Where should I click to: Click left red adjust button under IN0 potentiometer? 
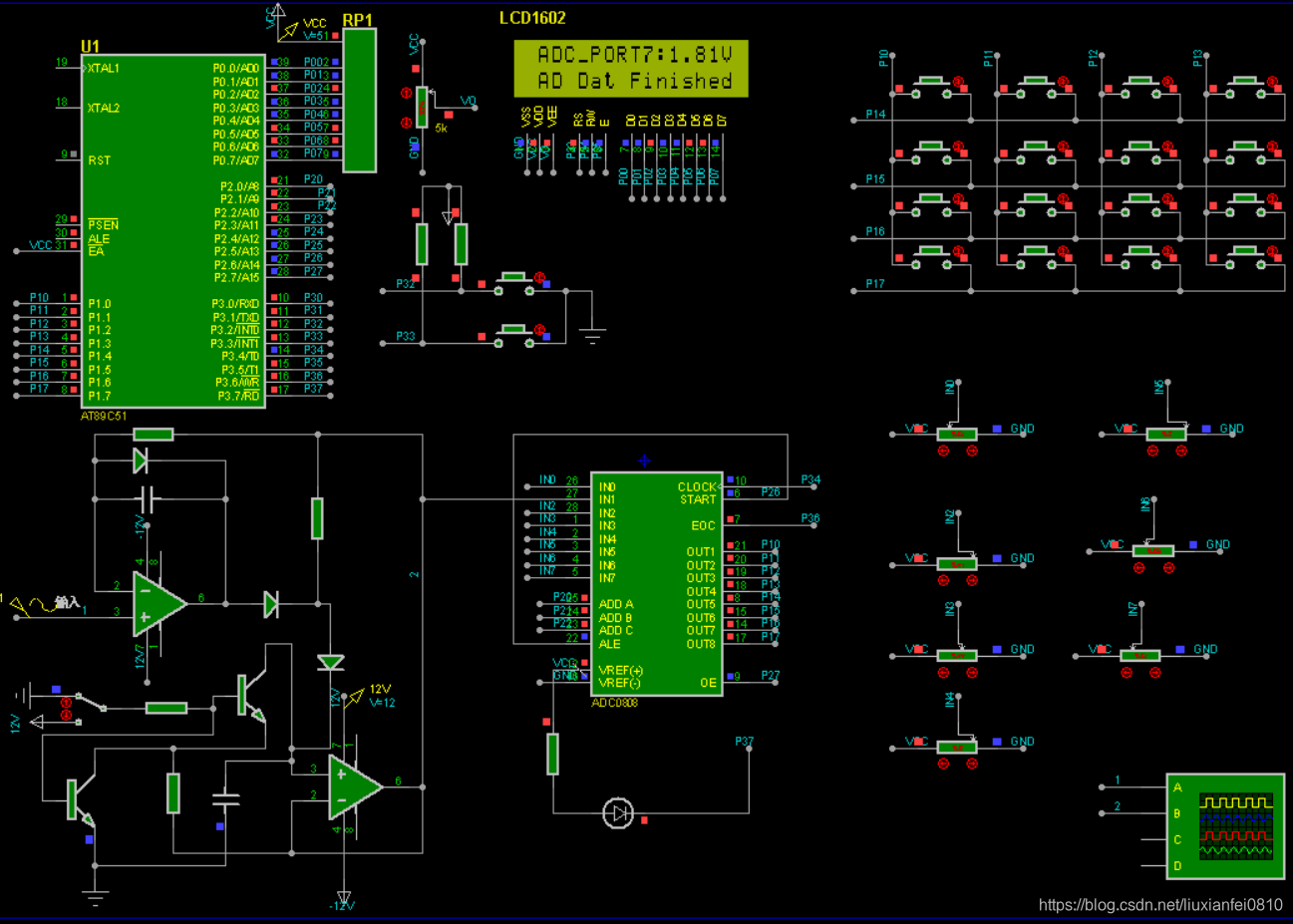point(943,451)
